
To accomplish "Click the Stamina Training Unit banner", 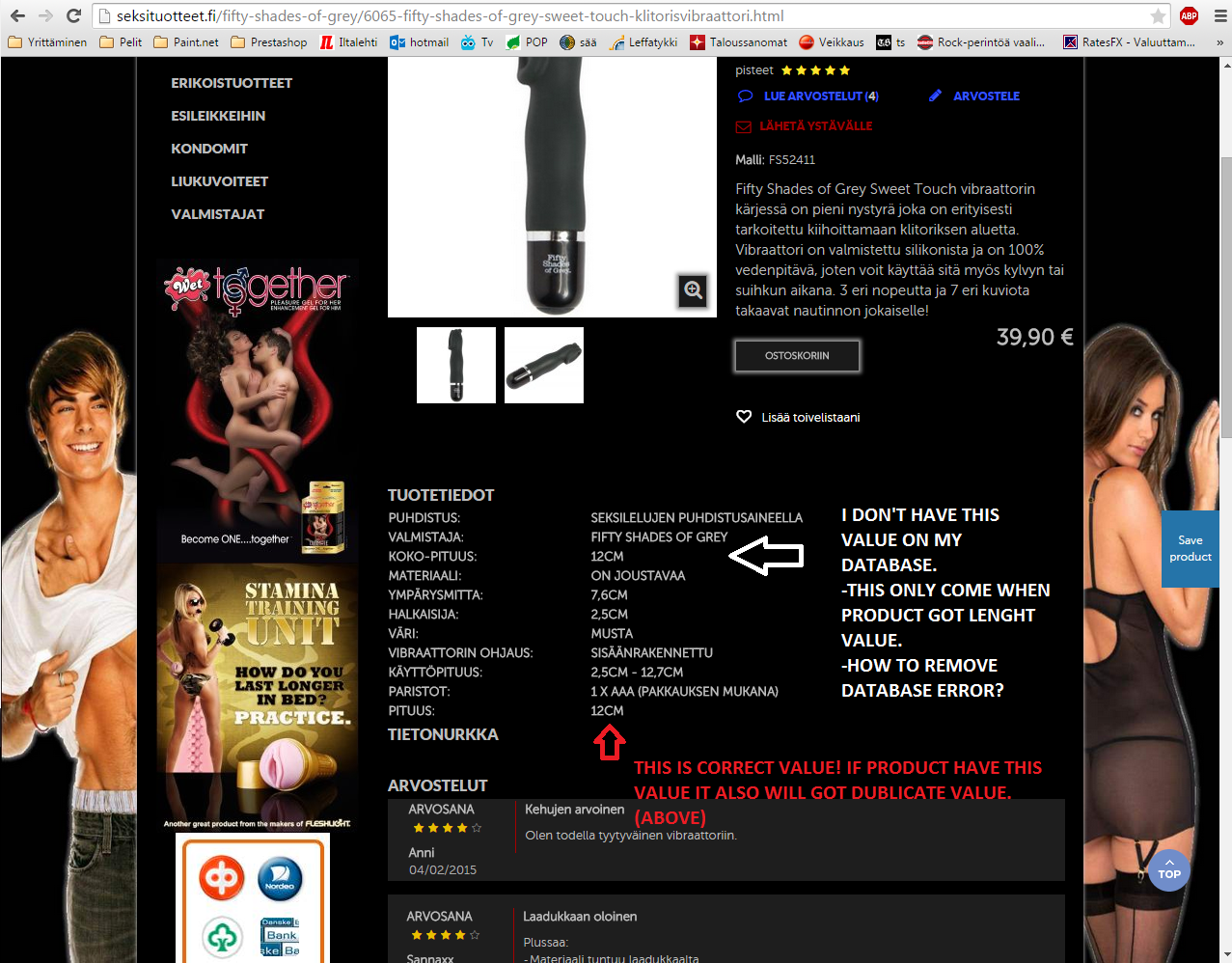I will 258,697.
